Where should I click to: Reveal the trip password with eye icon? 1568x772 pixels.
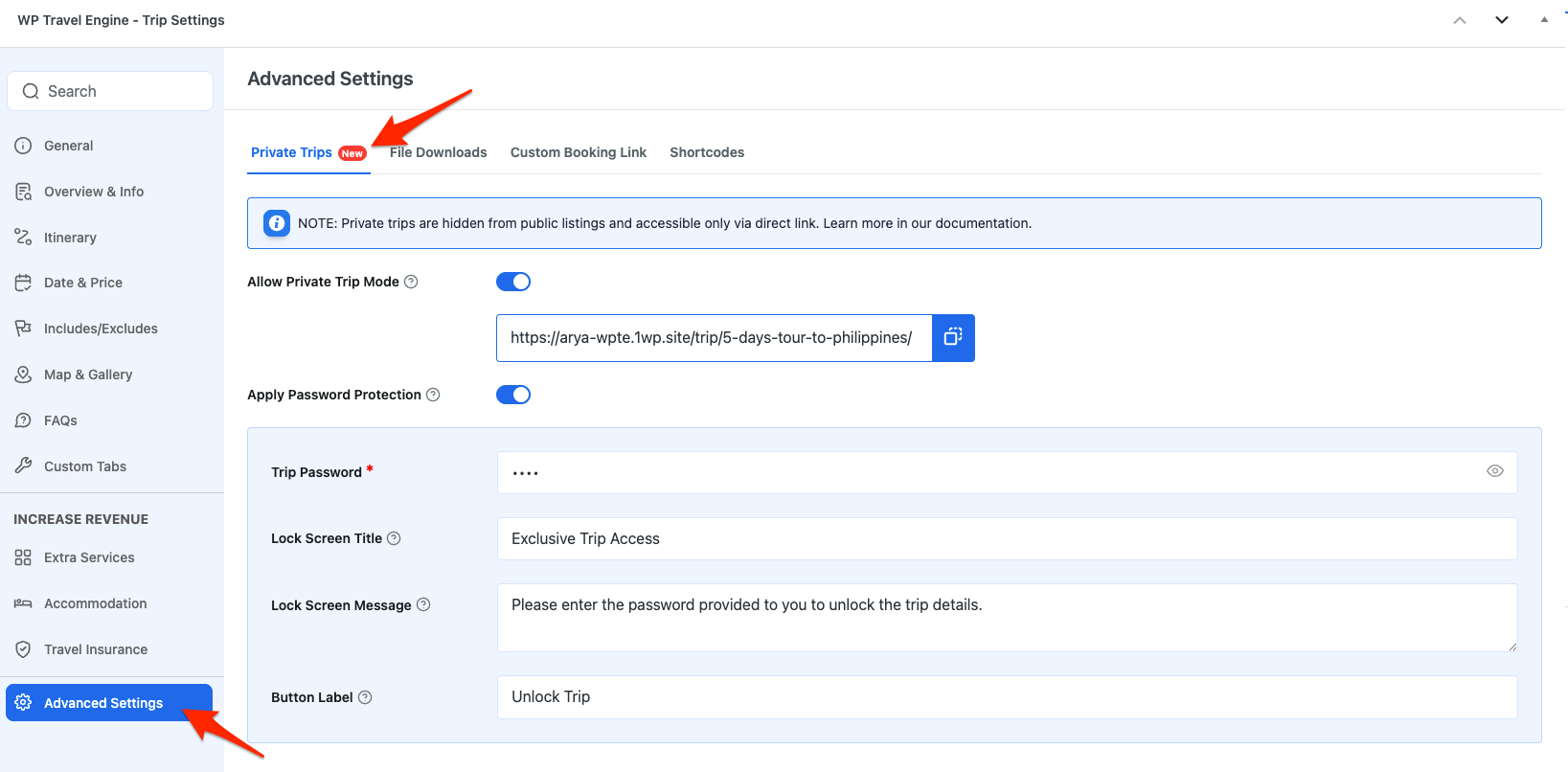pos(1494,471)
